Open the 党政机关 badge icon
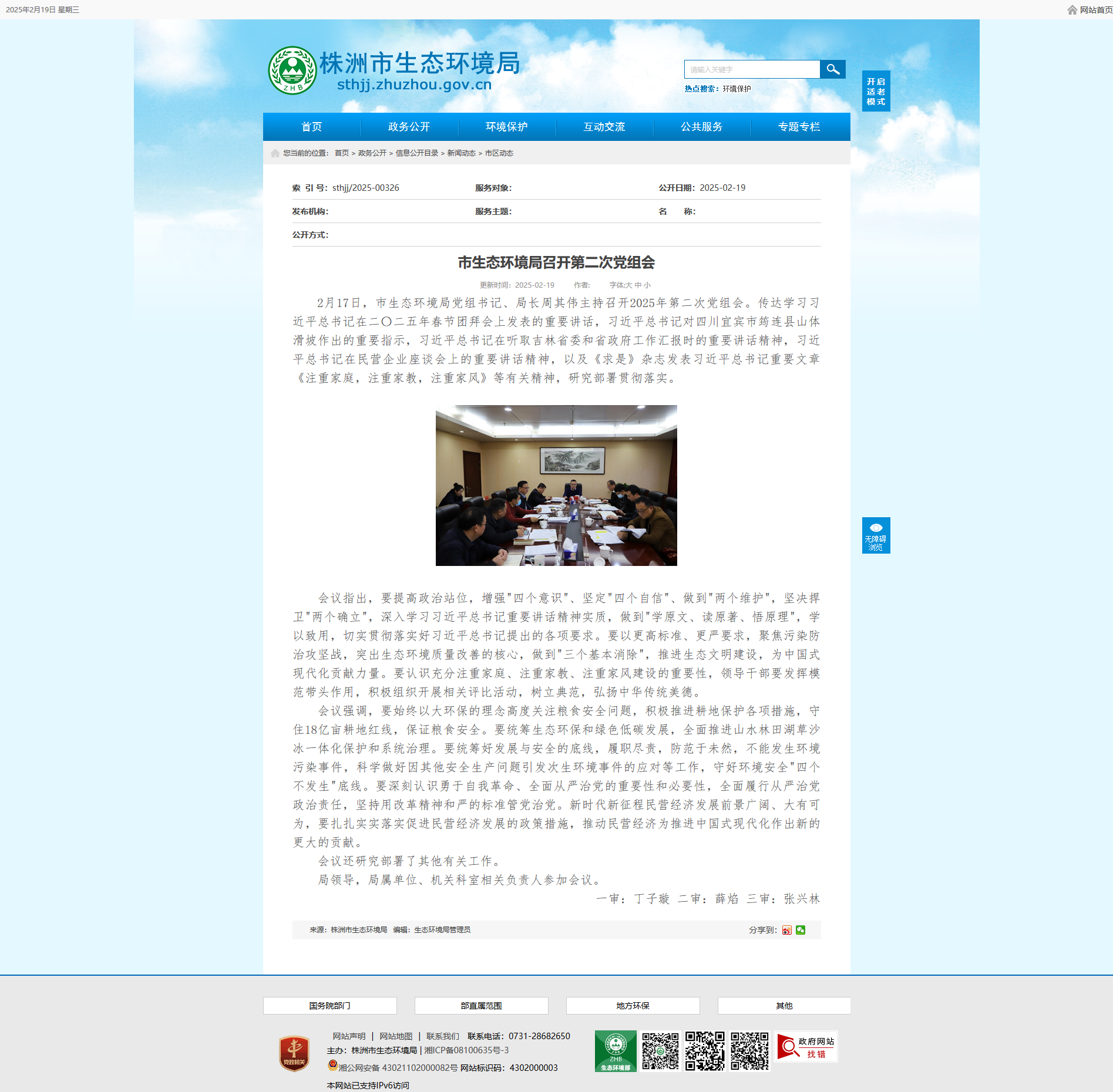1113x1092 pixels. 294,1054
